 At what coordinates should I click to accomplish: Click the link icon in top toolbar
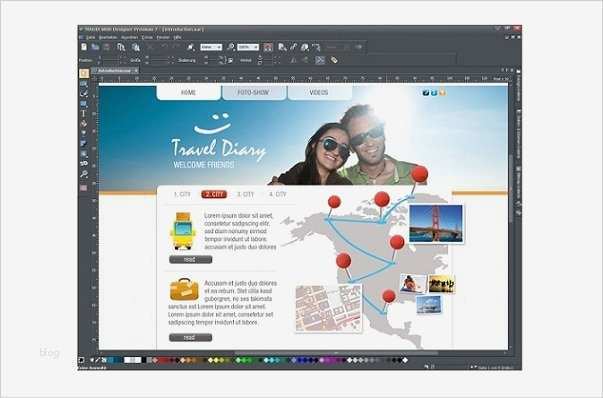click(293, 47)
